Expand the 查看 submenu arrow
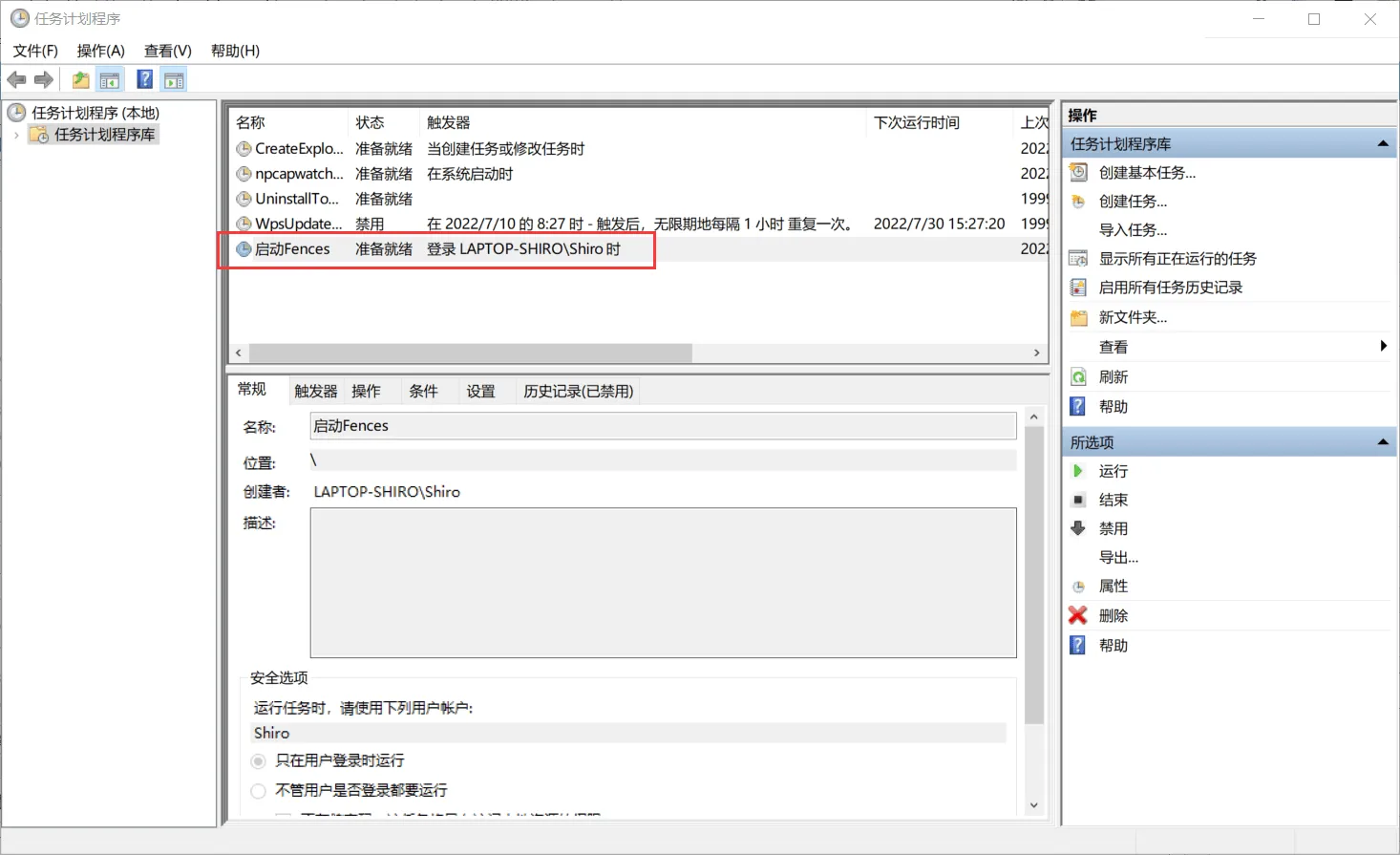This screenshot has height=855, width=1400. pyautogui.click(x=1383, y=346)
